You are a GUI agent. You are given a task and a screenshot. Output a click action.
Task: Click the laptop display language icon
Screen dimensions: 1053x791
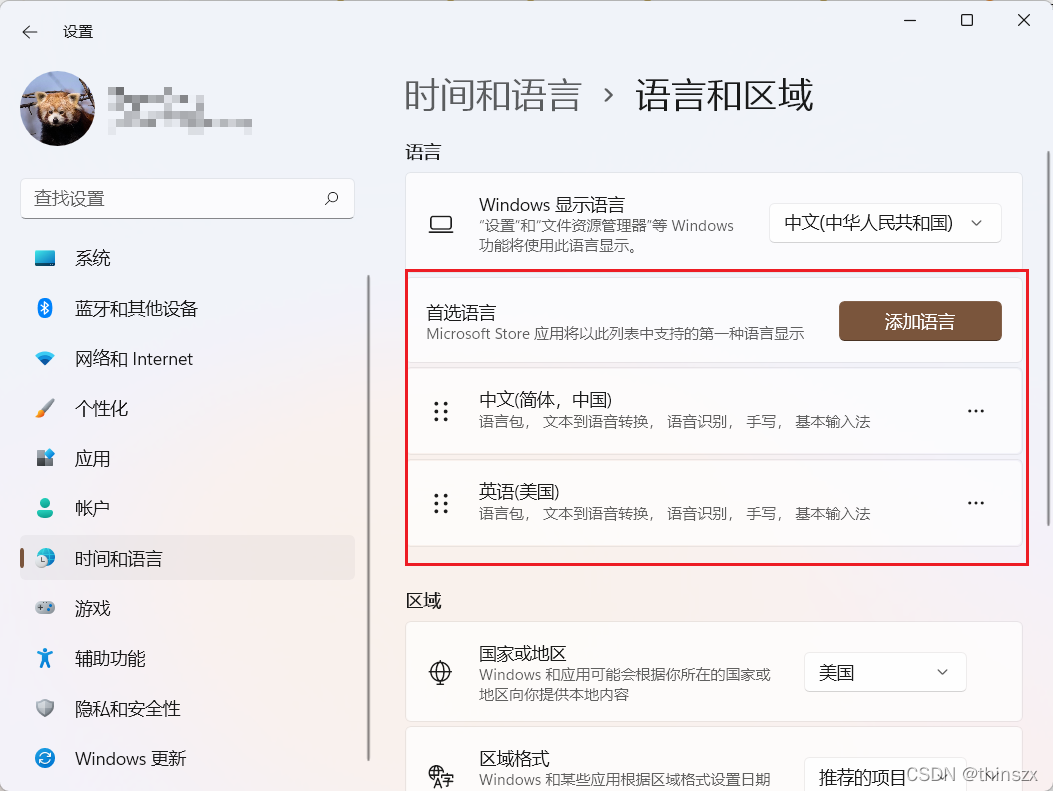pyautogui.click(x=441, y=224)
